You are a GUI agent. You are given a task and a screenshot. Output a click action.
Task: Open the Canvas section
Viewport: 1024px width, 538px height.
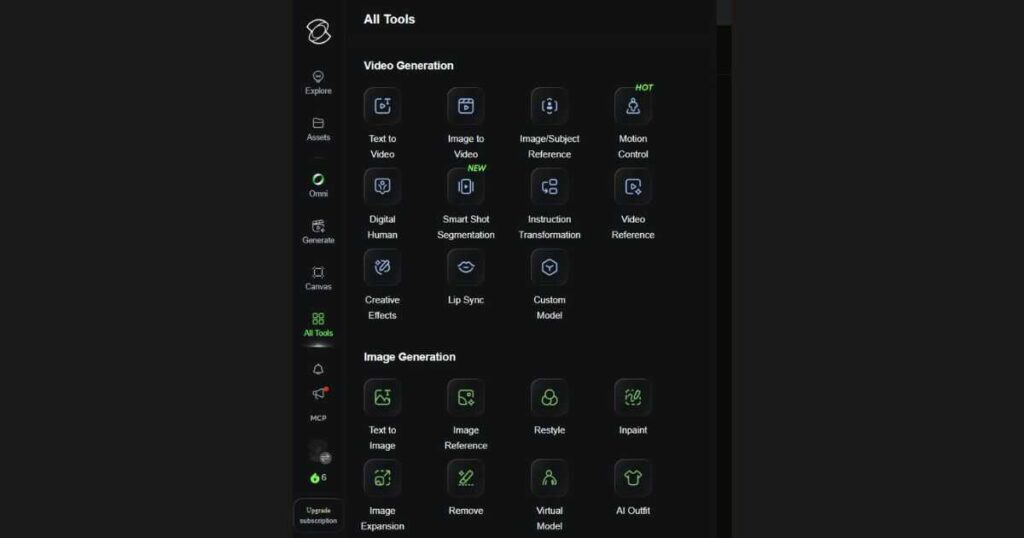tap(318, 278)
